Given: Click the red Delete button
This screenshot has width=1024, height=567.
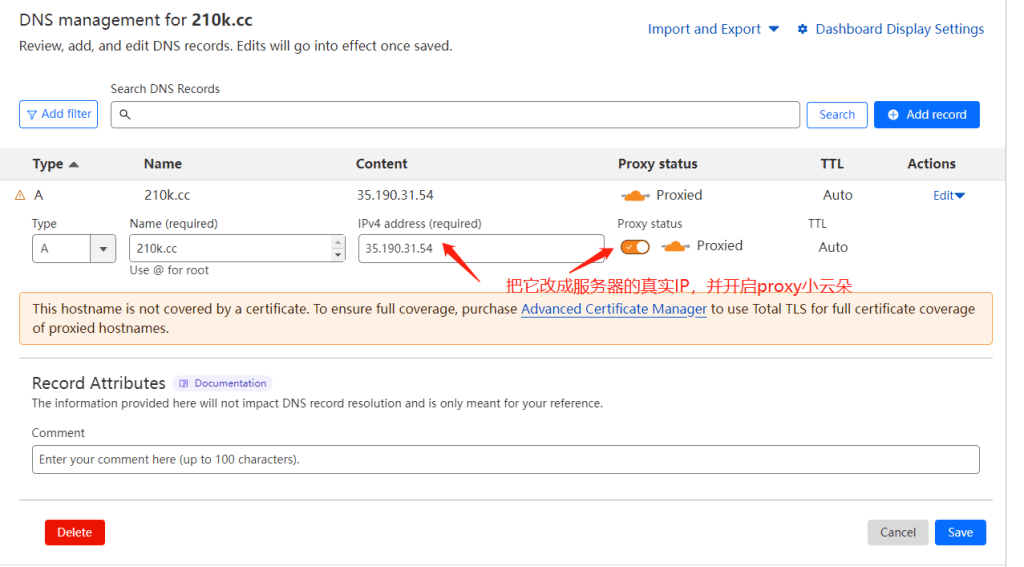Looking at the screenshot, I should pyautogui.click(x=75, y=533).
